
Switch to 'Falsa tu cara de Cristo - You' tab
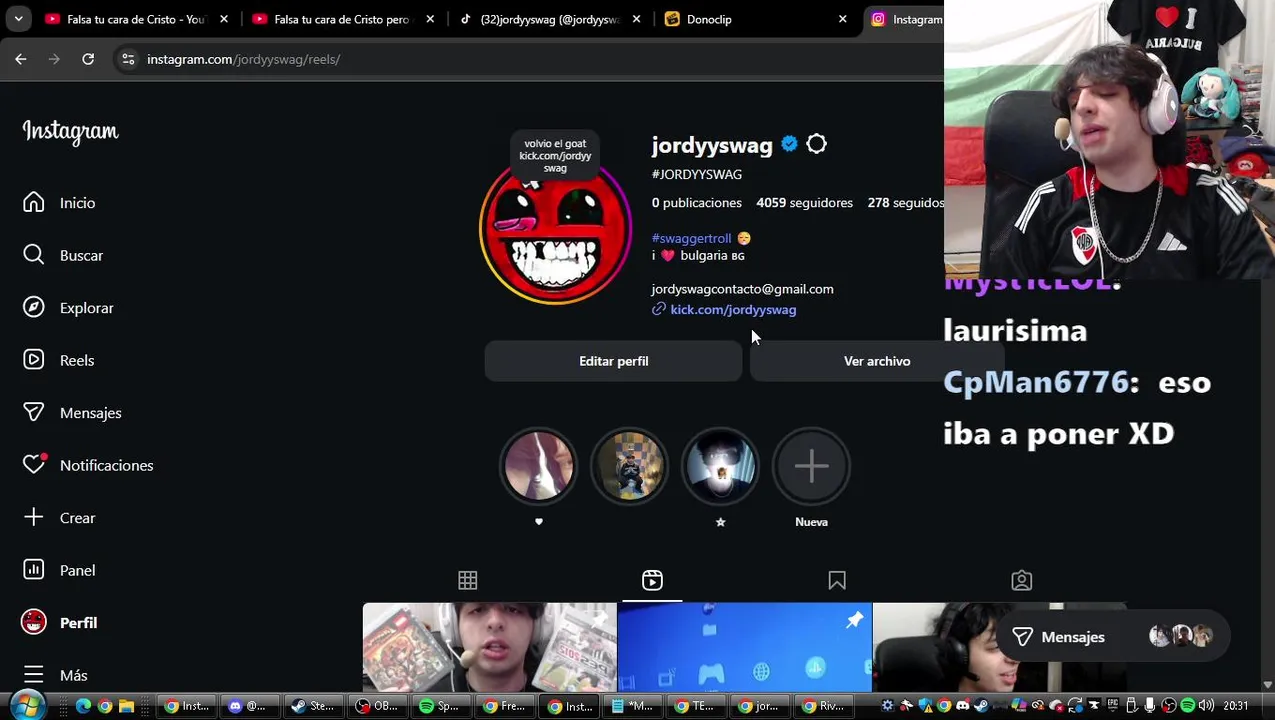135,19
